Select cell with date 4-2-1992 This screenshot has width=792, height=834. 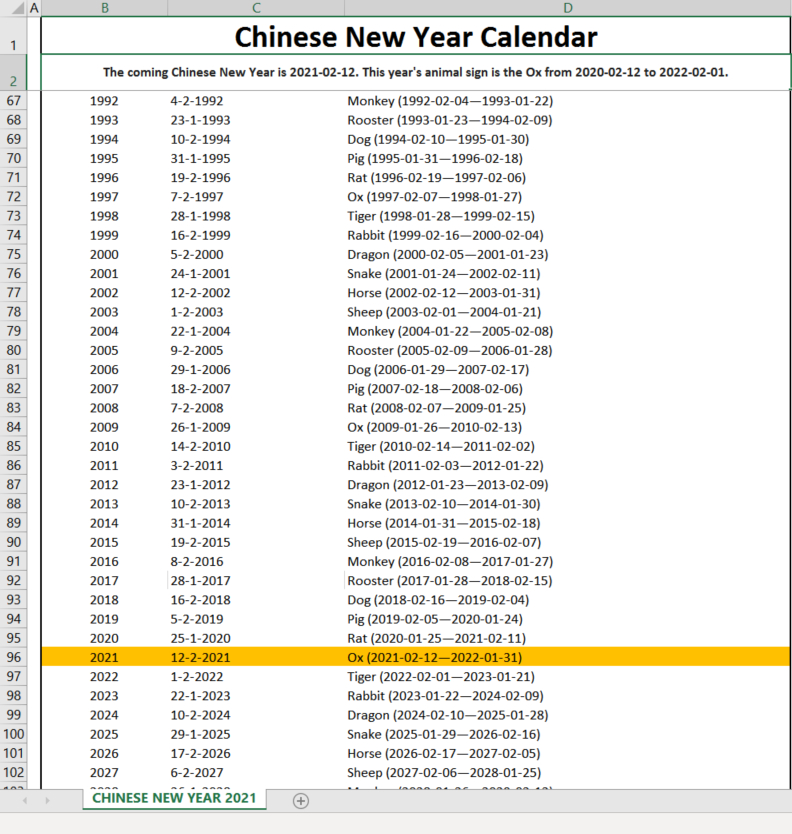tap(256, 101)
